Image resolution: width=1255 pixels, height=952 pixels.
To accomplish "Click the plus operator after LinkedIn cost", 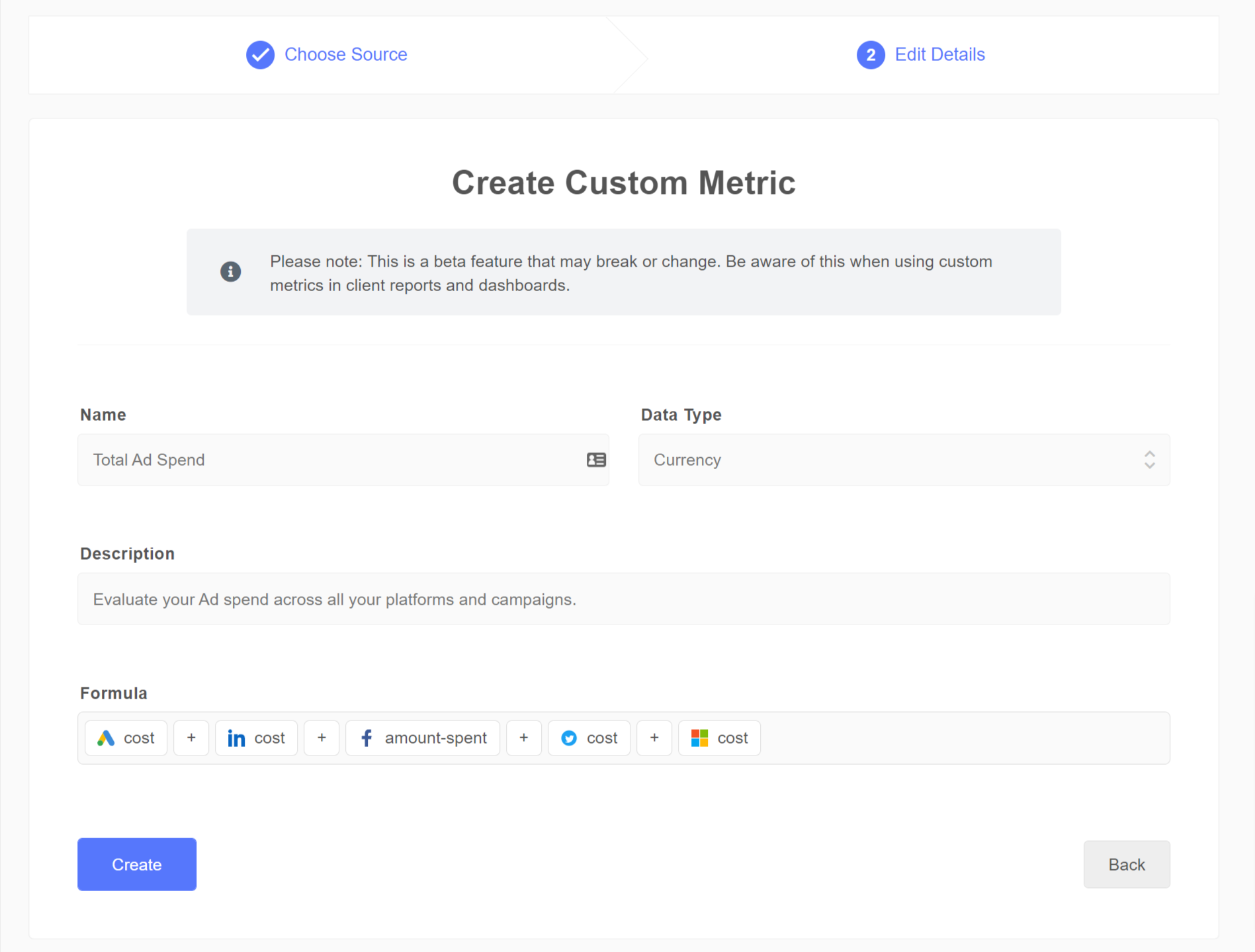I will 322,738.
